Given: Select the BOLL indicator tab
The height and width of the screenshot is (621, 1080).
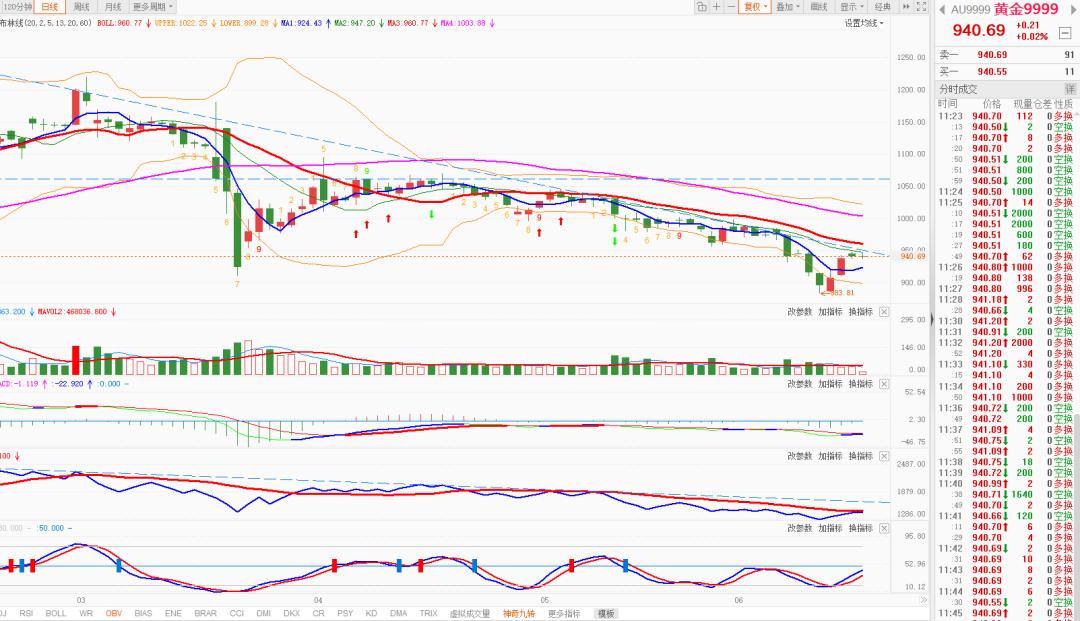Looking at the screenshot, I should tap(56, 613).
